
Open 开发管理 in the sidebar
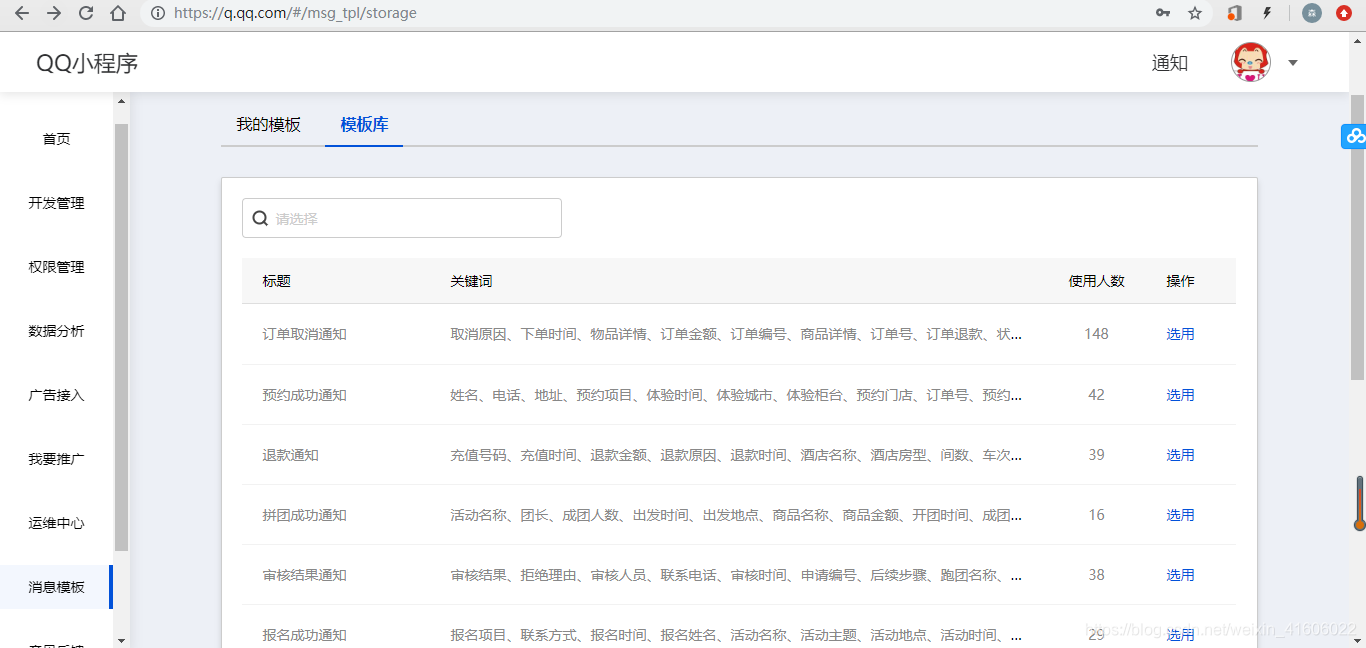[x=57, y=203]
